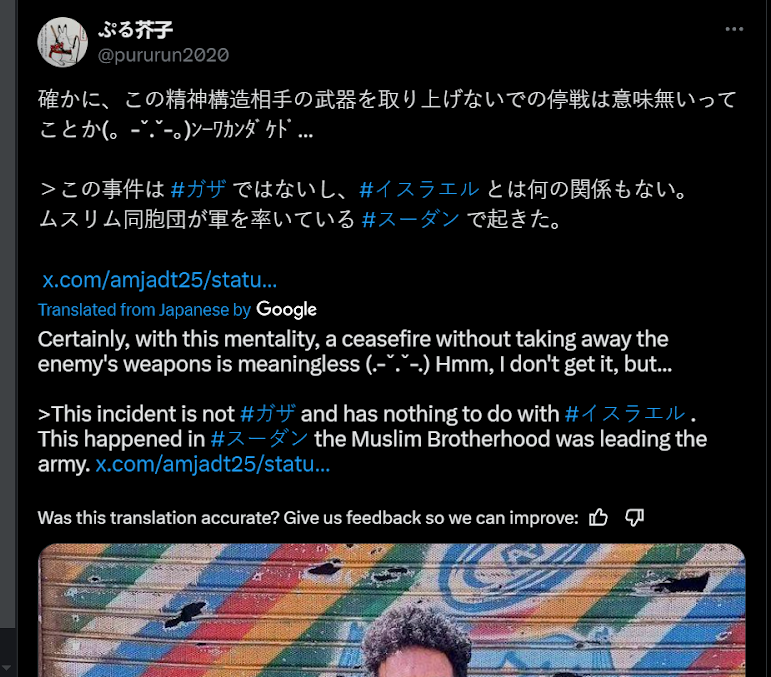The image size is (771, 677).
Task: Follow the x.com/amjadt25 link in the English translation
Action: click(212, 464)
